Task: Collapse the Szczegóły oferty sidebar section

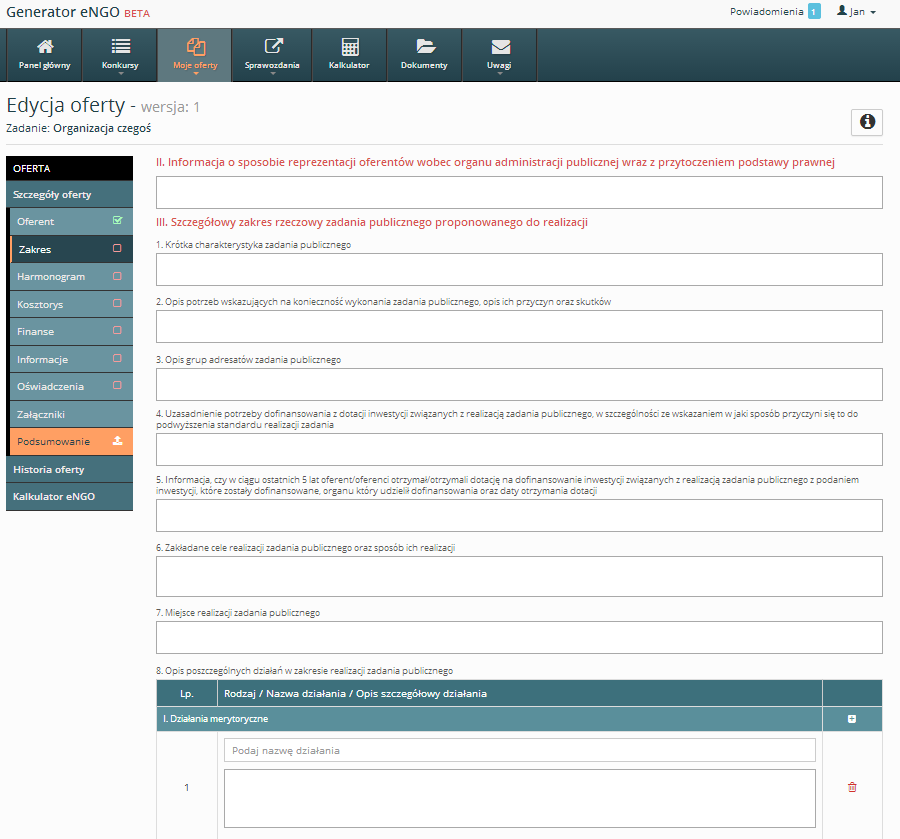Action: coord(69,195)
